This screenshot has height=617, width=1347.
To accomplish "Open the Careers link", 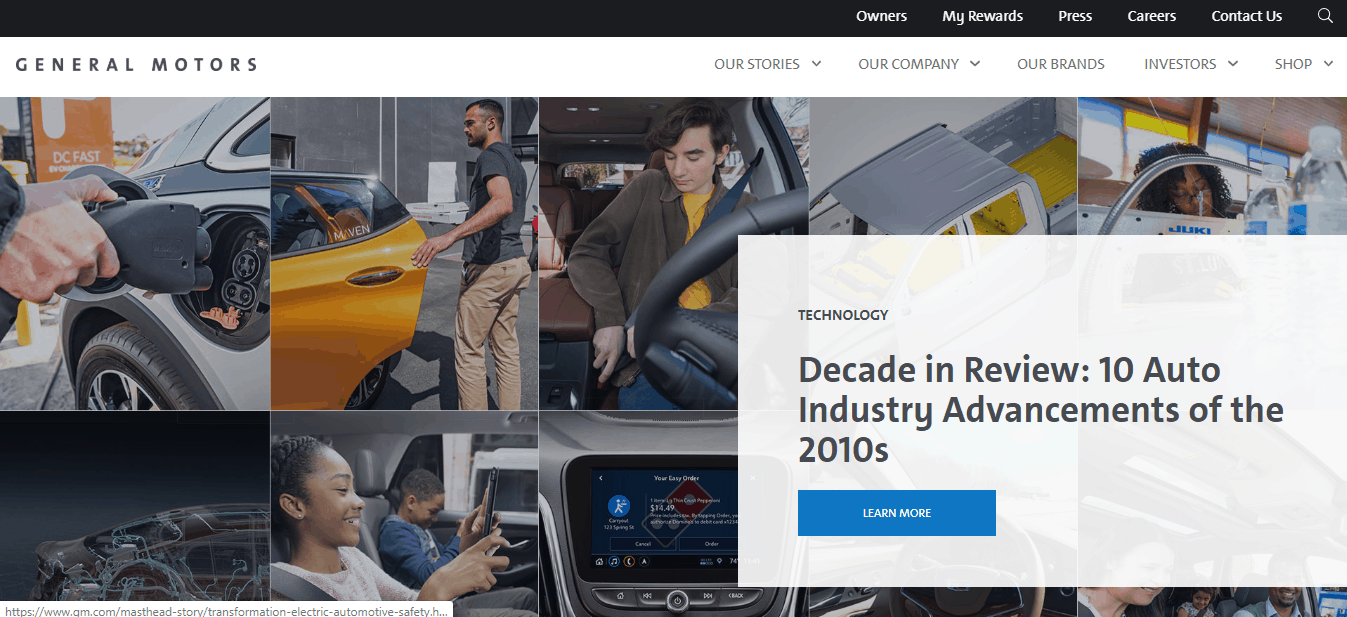I will (1151, 16).
